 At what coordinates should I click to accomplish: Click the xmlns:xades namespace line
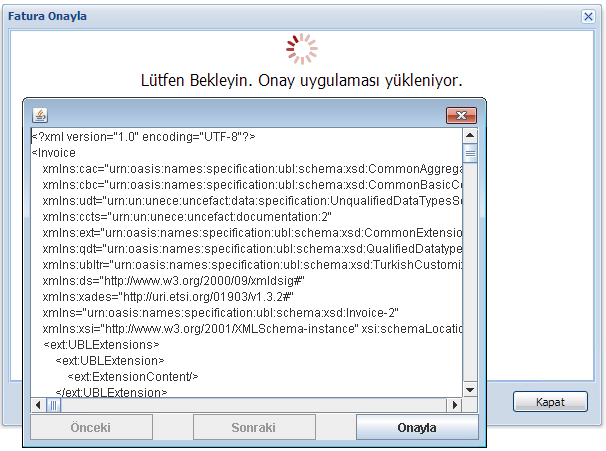(164, 297)
